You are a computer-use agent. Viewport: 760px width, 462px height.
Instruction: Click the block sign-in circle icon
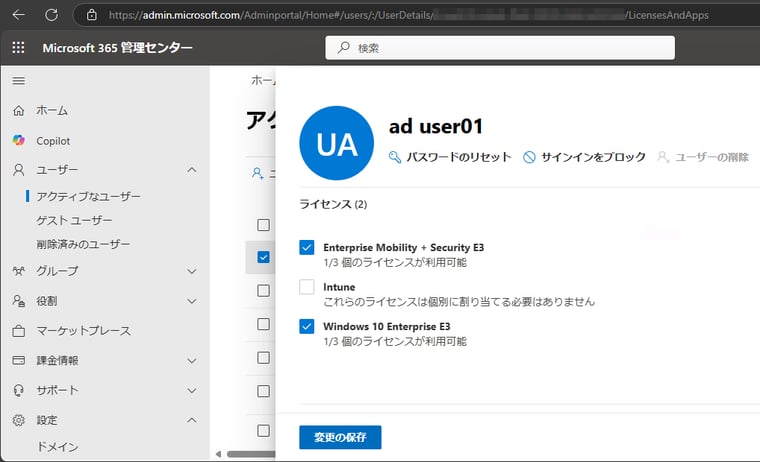pyautogui.click(x=529, y=157)
